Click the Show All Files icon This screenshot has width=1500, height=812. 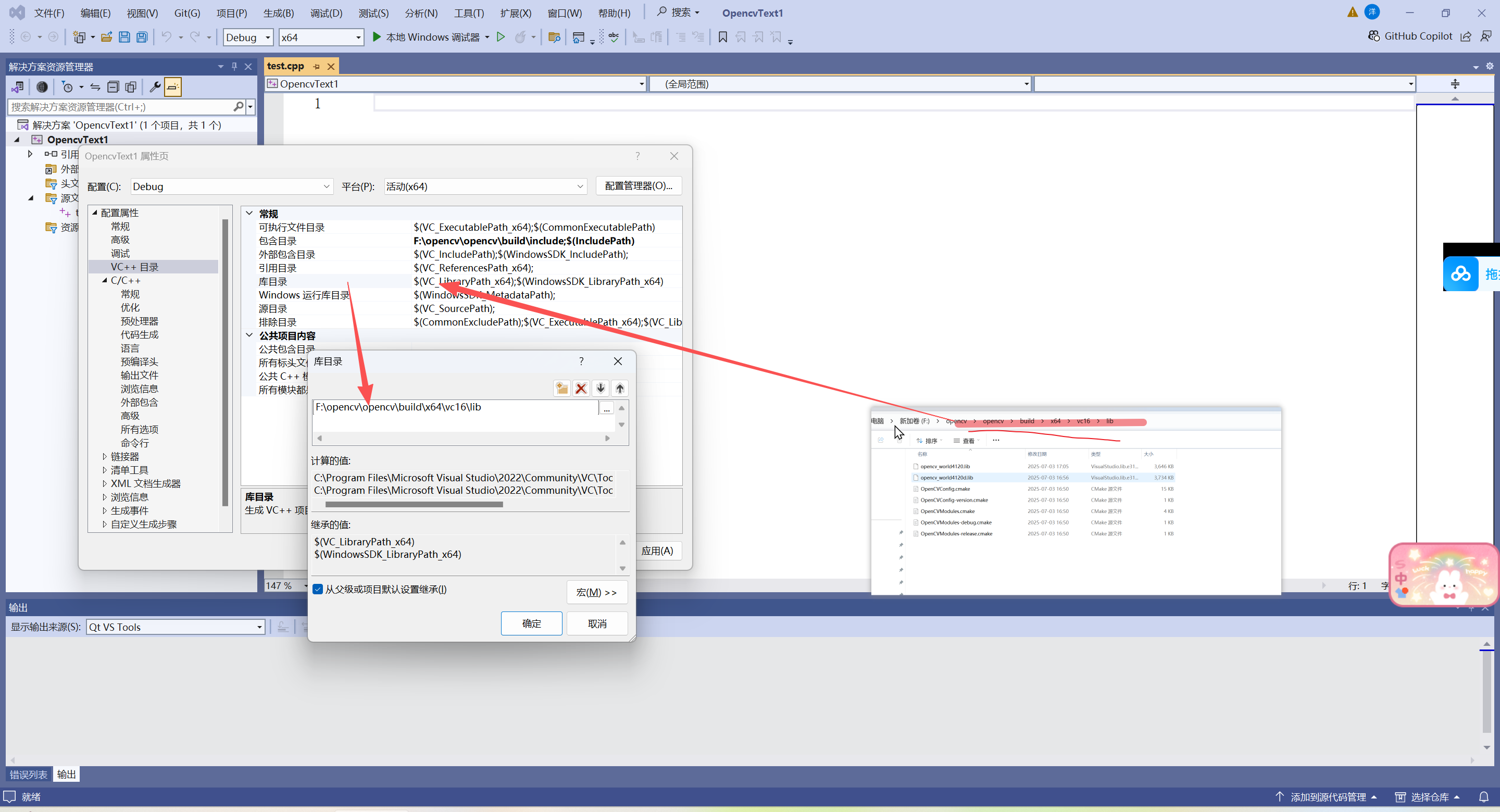131,87
